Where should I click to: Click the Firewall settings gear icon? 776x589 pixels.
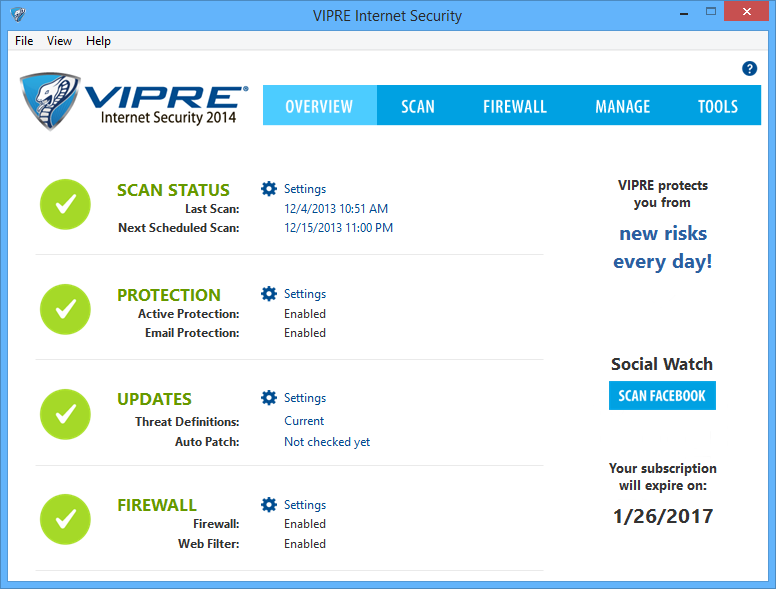[269, 505]
